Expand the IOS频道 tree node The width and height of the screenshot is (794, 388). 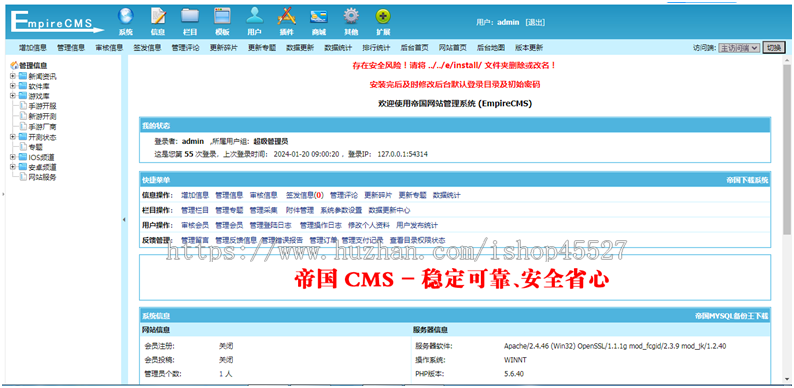(13, 158)
